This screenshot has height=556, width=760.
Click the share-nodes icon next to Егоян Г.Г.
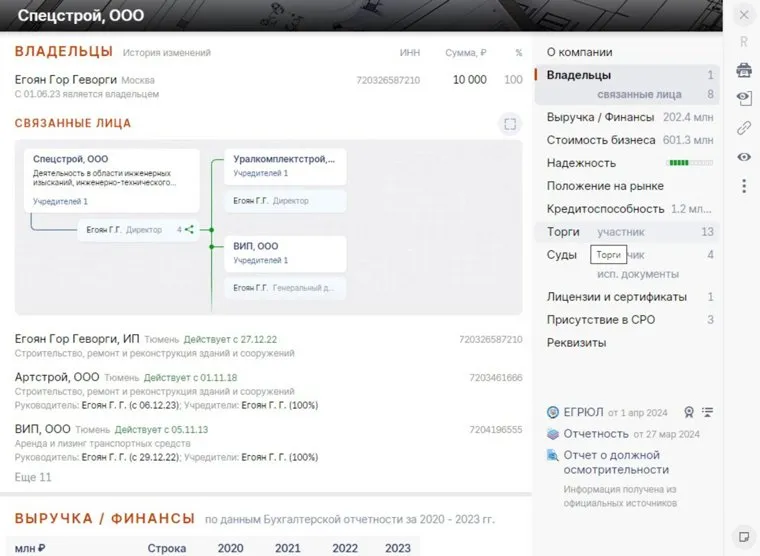189,229
